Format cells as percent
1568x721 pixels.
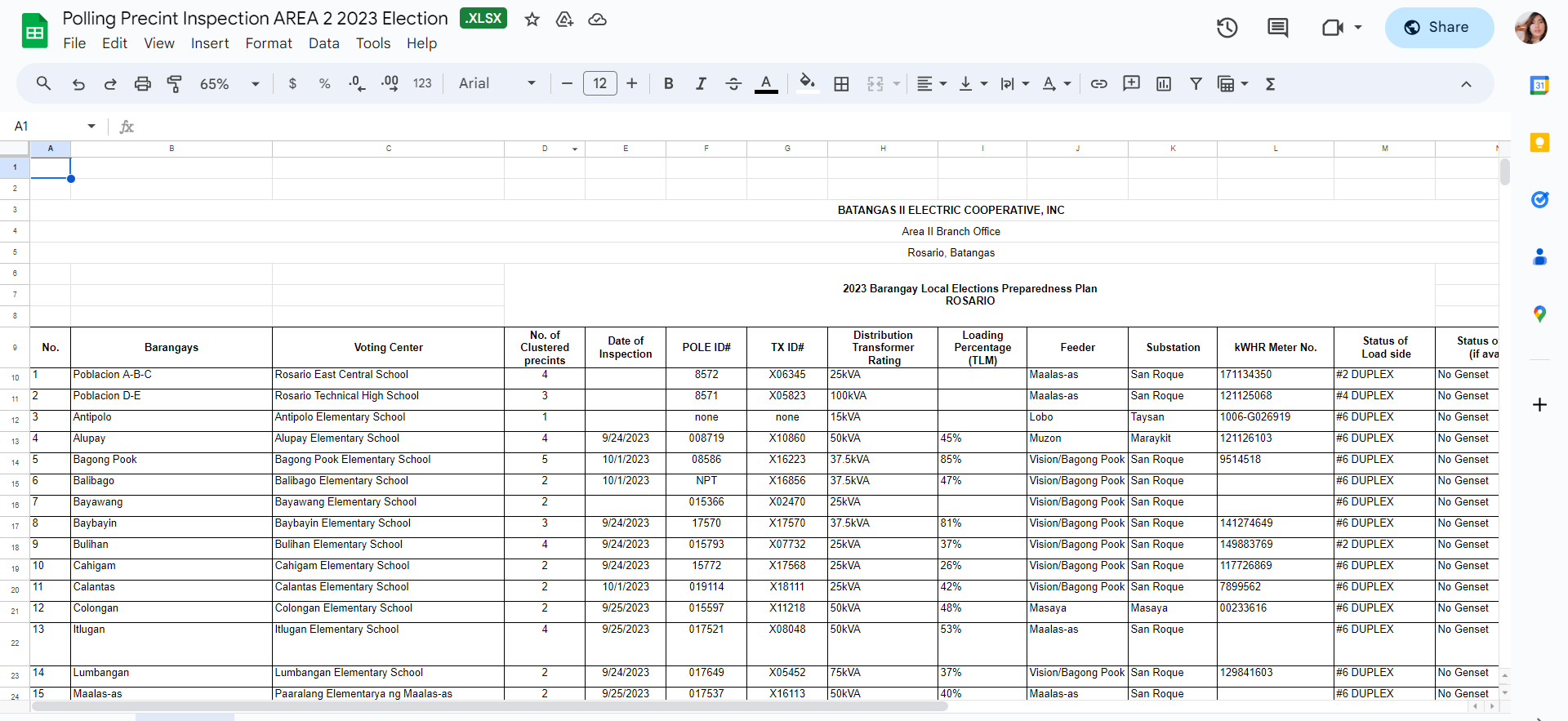click(x=324, y=83)
